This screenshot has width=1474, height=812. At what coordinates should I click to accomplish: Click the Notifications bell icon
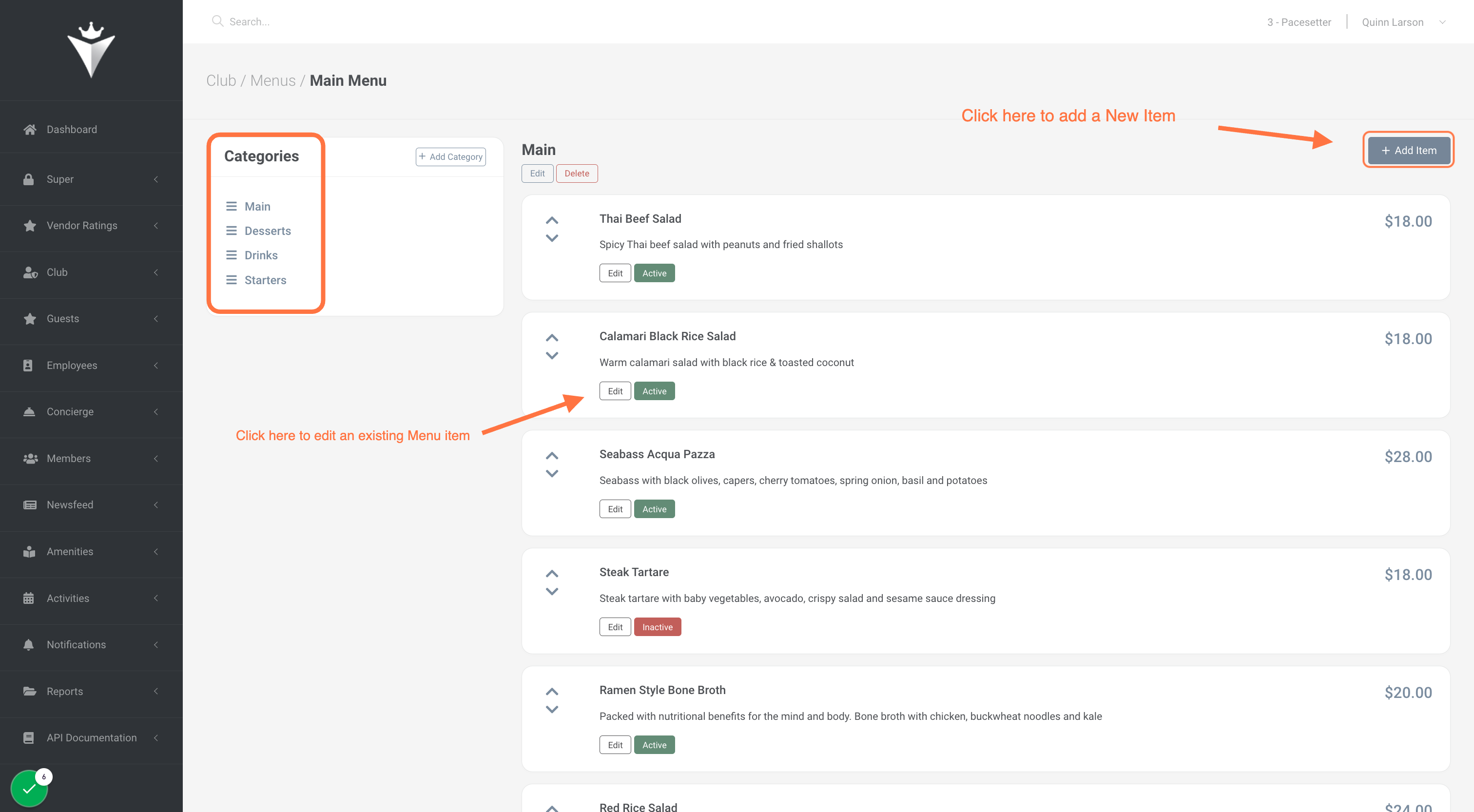(29, 644)
